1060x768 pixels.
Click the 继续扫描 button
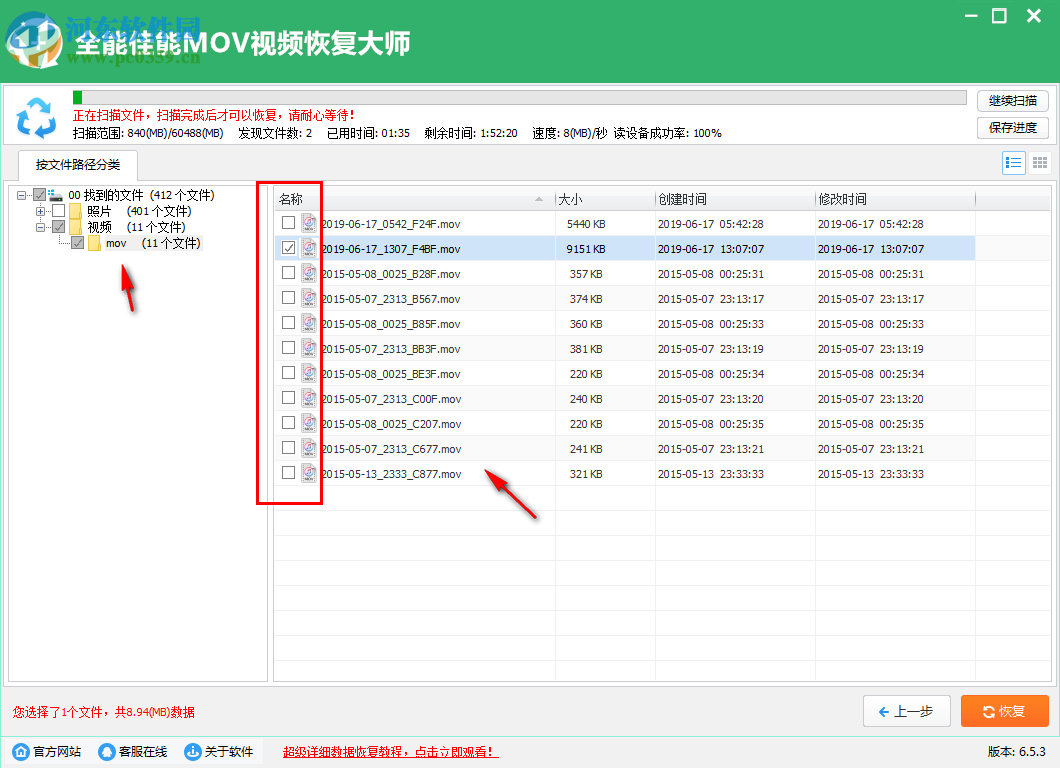click(x=1012, y=100)
